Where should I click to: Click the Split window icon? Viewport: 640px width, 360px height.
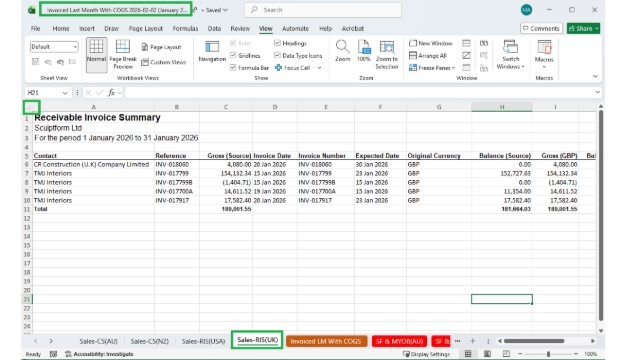coord(466,43)
